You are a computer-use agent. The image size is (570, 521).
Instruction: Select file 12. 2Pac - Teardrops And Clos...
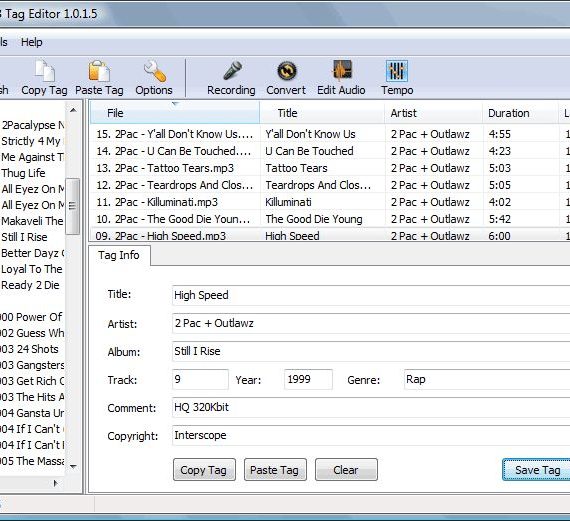coord(175,185)
